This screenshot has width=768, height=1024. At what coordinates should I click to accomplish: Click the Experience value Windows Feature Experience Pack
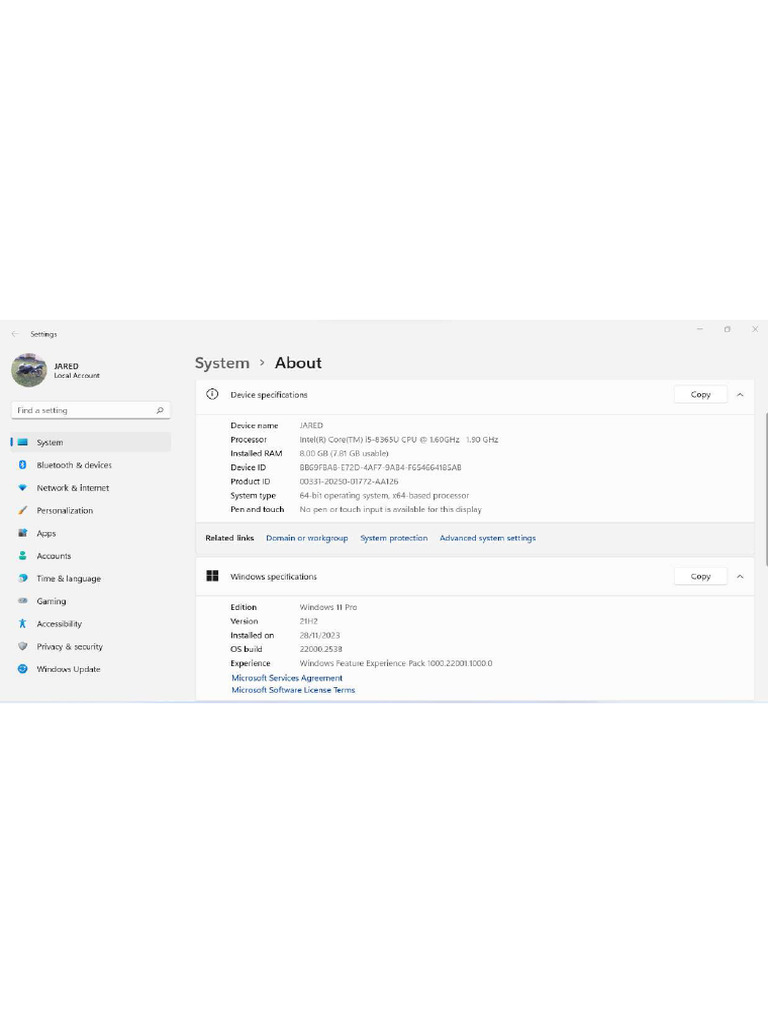(x=396, y=664)
